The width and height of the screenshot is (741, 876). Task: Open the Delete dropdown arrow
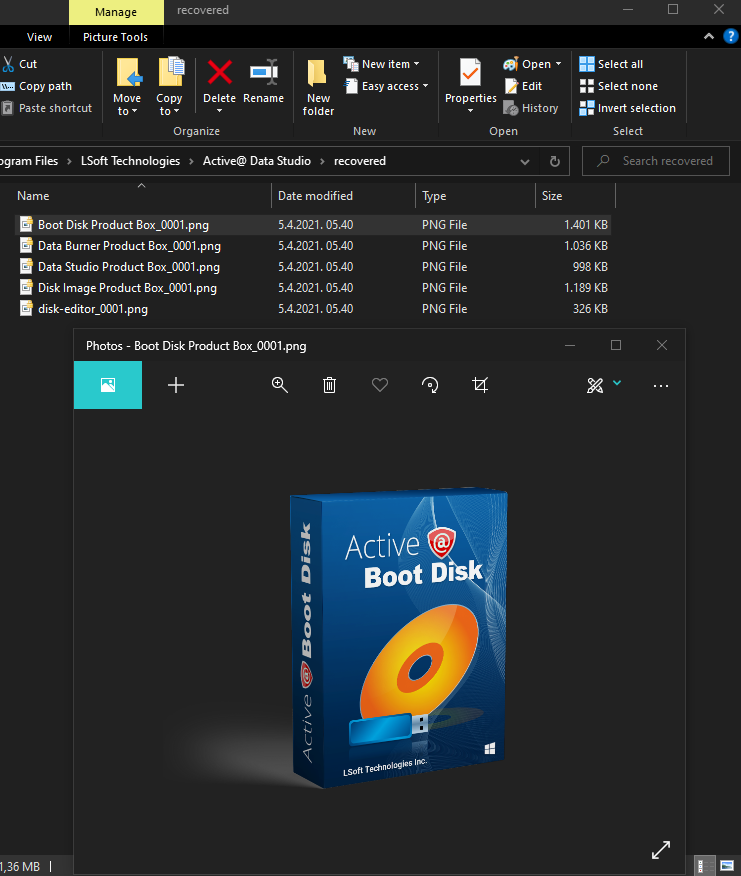220,111
